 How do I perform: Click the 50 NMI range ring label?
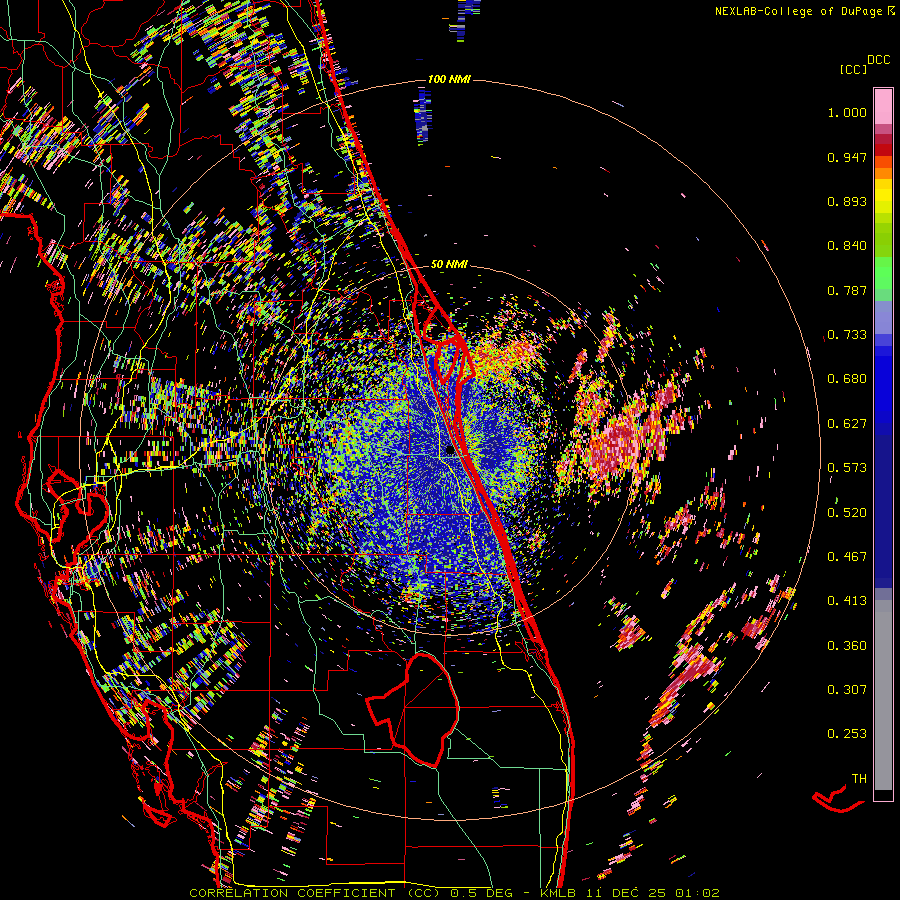[449, 264]
